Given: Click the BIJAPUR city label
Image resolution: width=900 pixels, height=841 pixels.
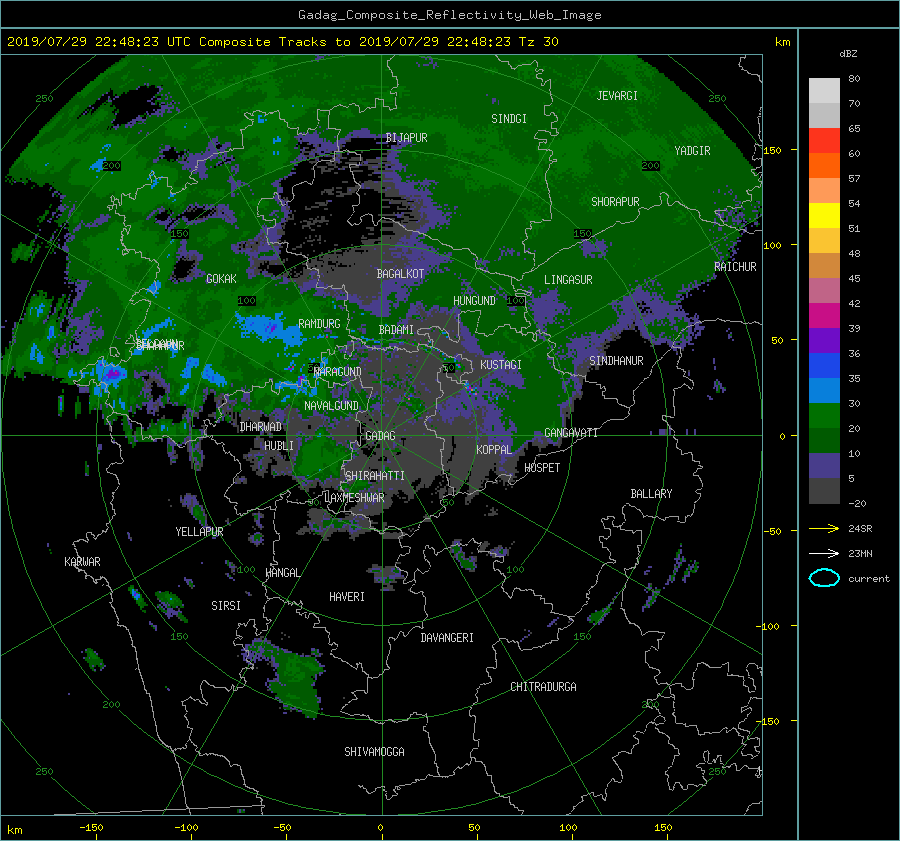Looking at the screenshot, I should click(406, 138).
